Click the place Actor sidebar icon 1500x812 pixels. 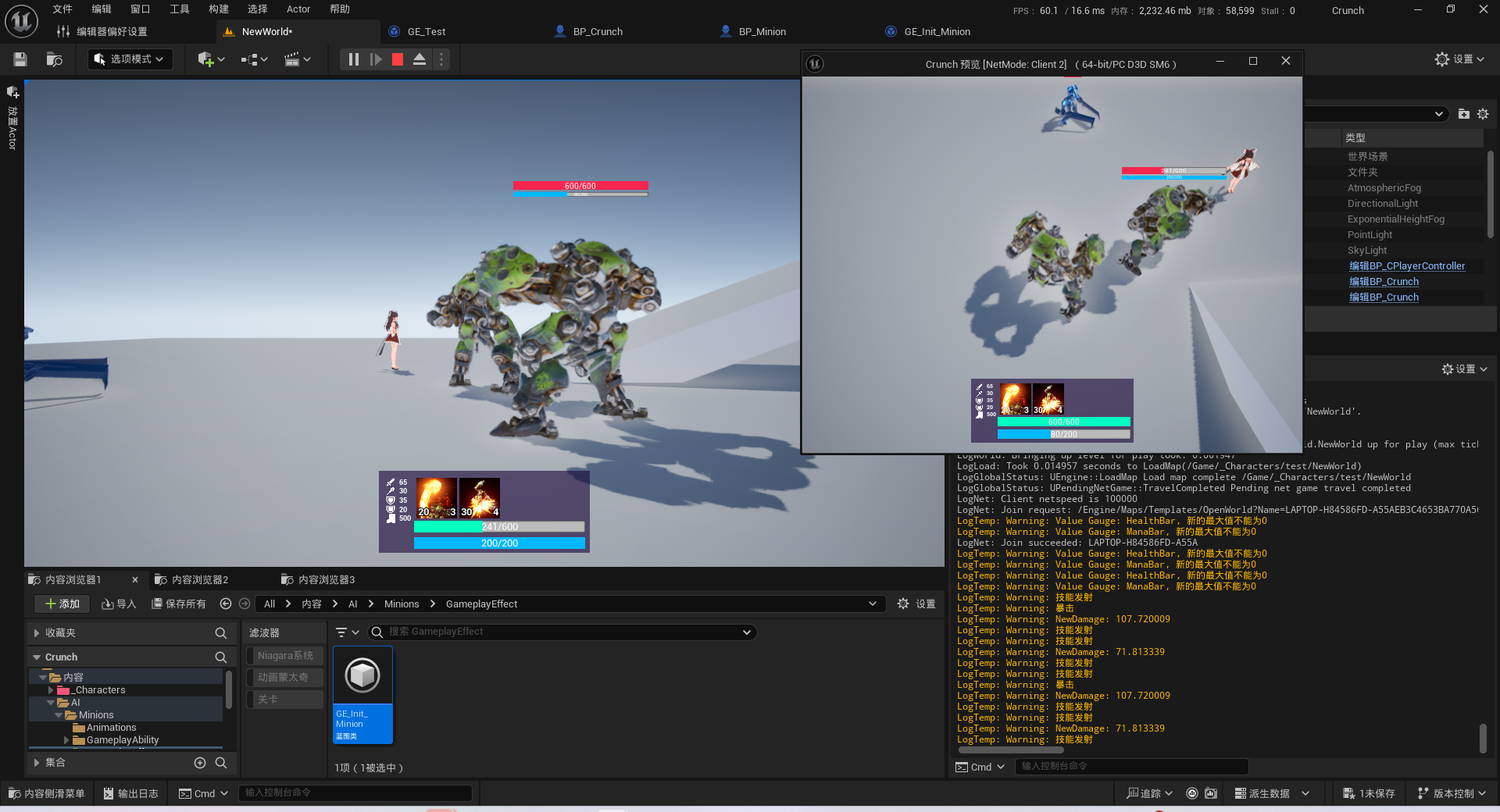[12, 92]
